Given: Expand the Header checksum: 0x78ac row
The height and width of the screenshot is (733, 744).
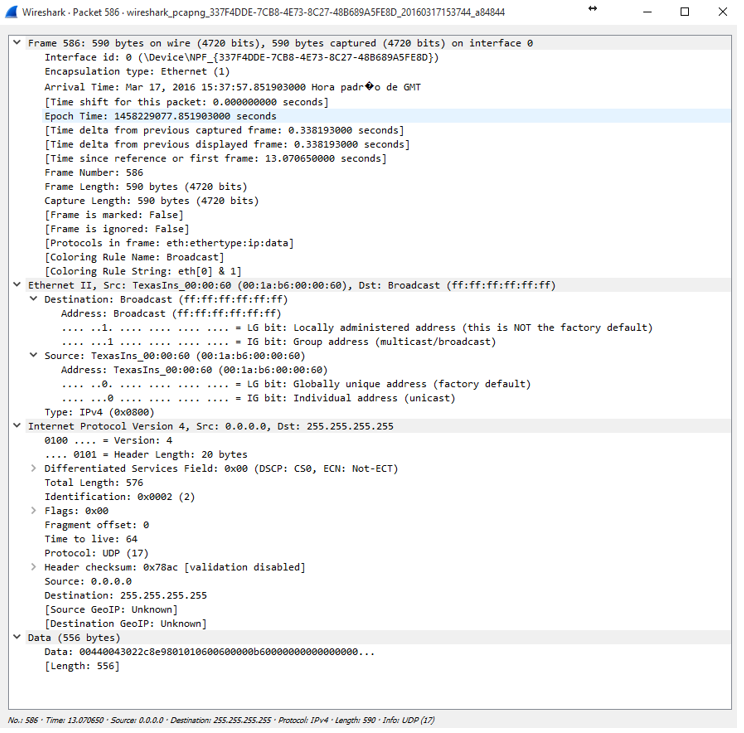Looking at the screenshot, I should [34, 567].
